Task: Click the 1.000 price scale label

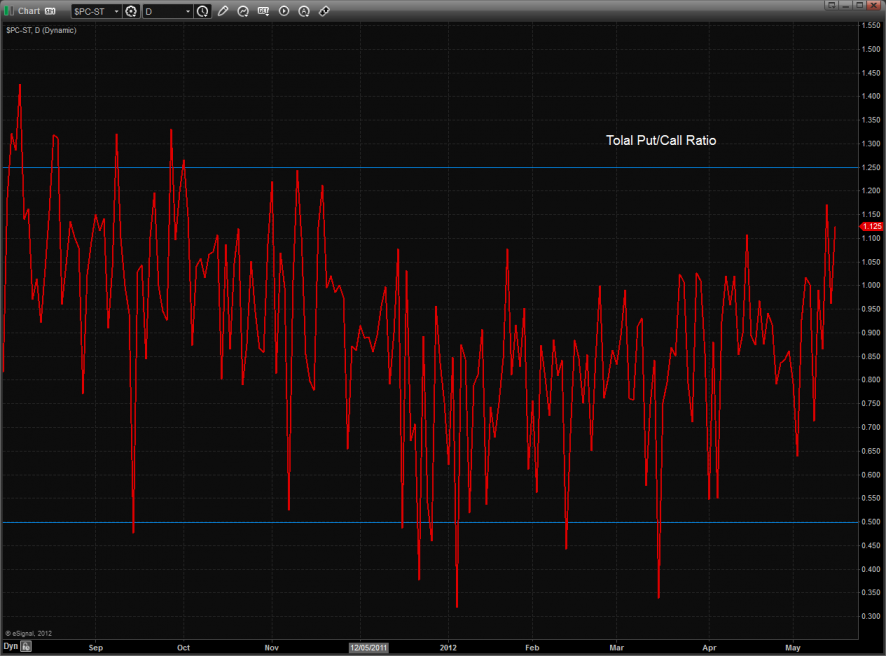Action: click(x=871, y=285)
